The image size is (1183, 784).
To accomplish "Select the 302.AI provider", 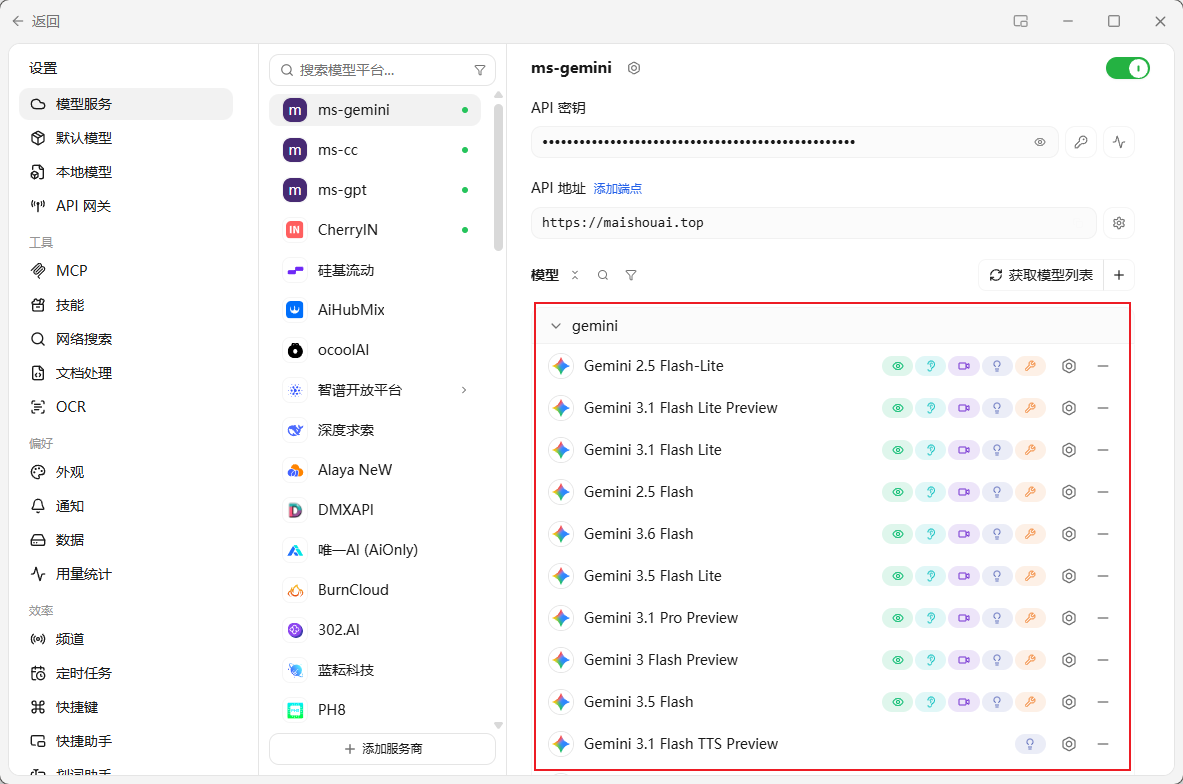I will click(375, 630).
